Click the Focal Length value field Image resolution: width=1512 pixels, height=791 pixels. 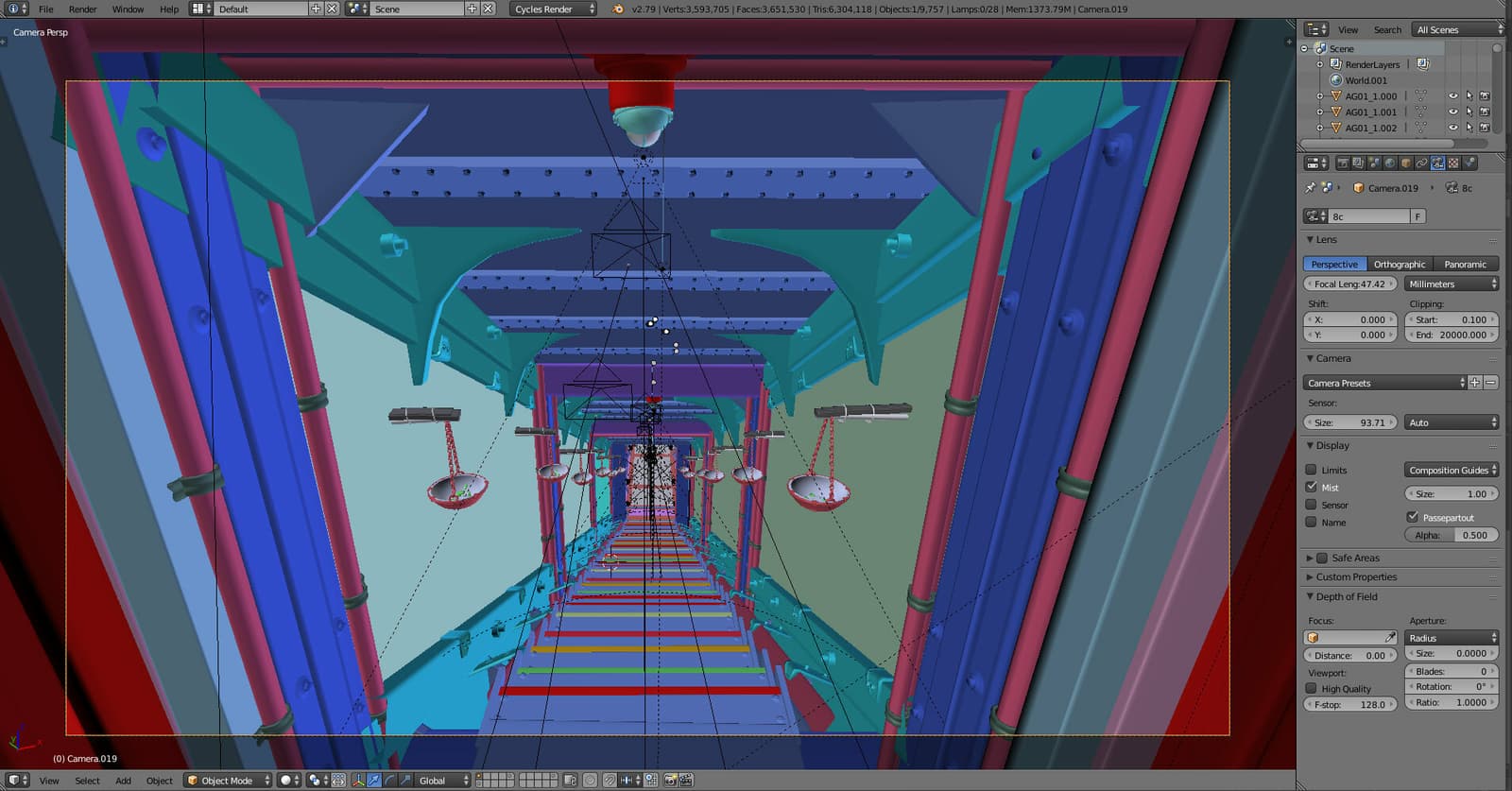(x=1349, y=284)
